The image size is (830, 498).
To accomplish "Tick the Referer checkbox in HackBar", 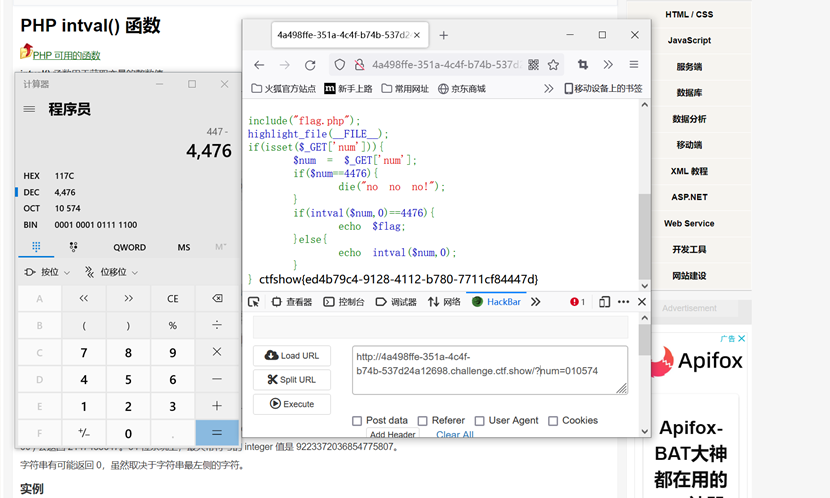I will click(x=423, y=421).
